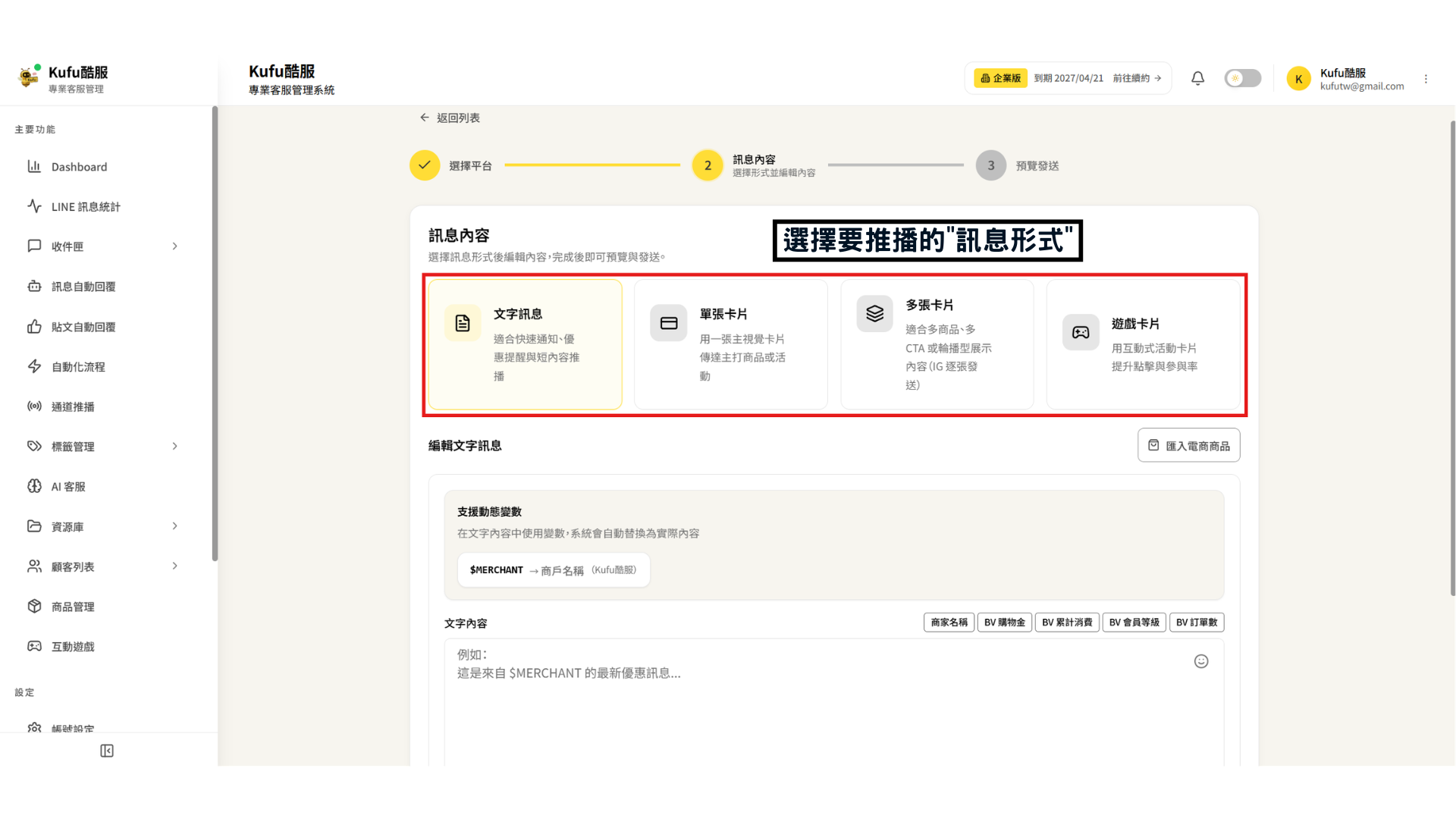
Task: Collapse the sidebar with panel icon
Action: 107,751
